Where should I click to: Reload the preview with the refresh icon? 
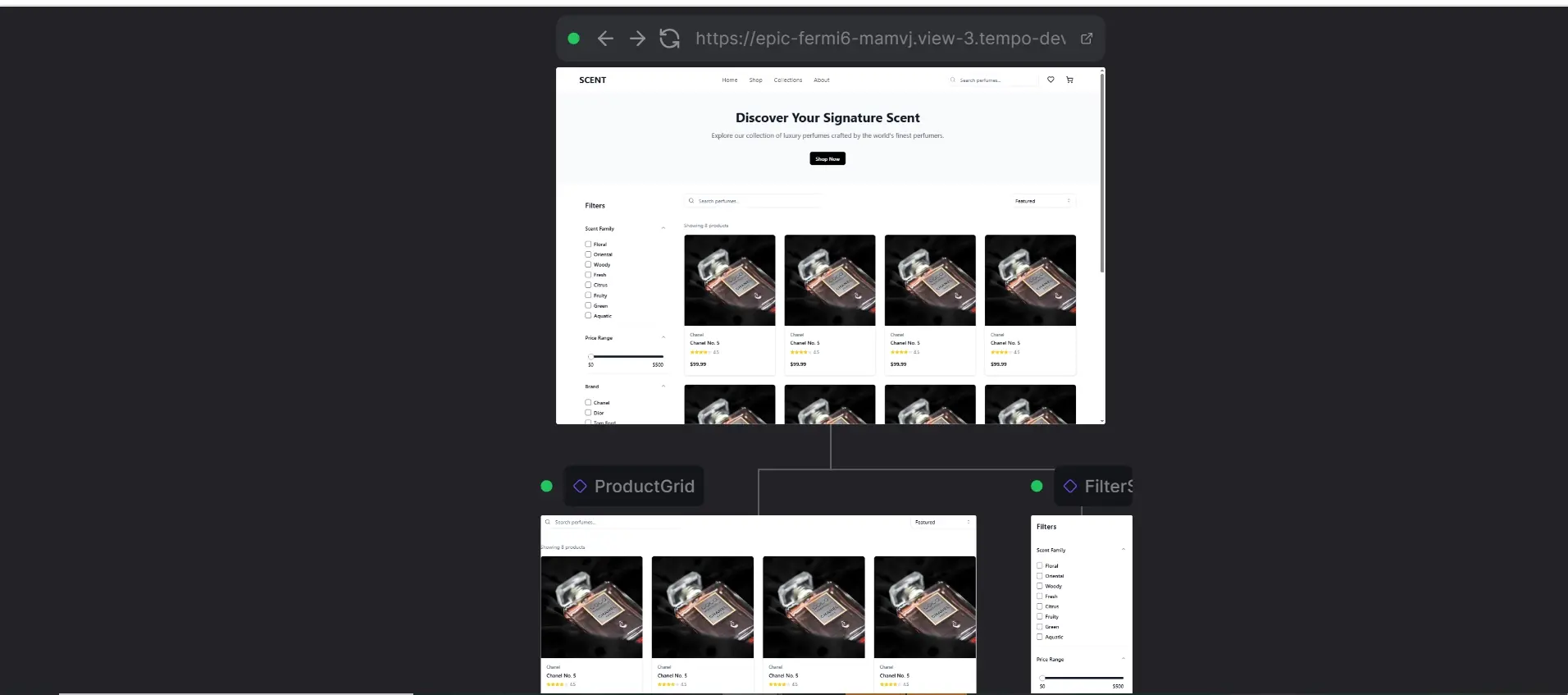[x=670, y=39]
